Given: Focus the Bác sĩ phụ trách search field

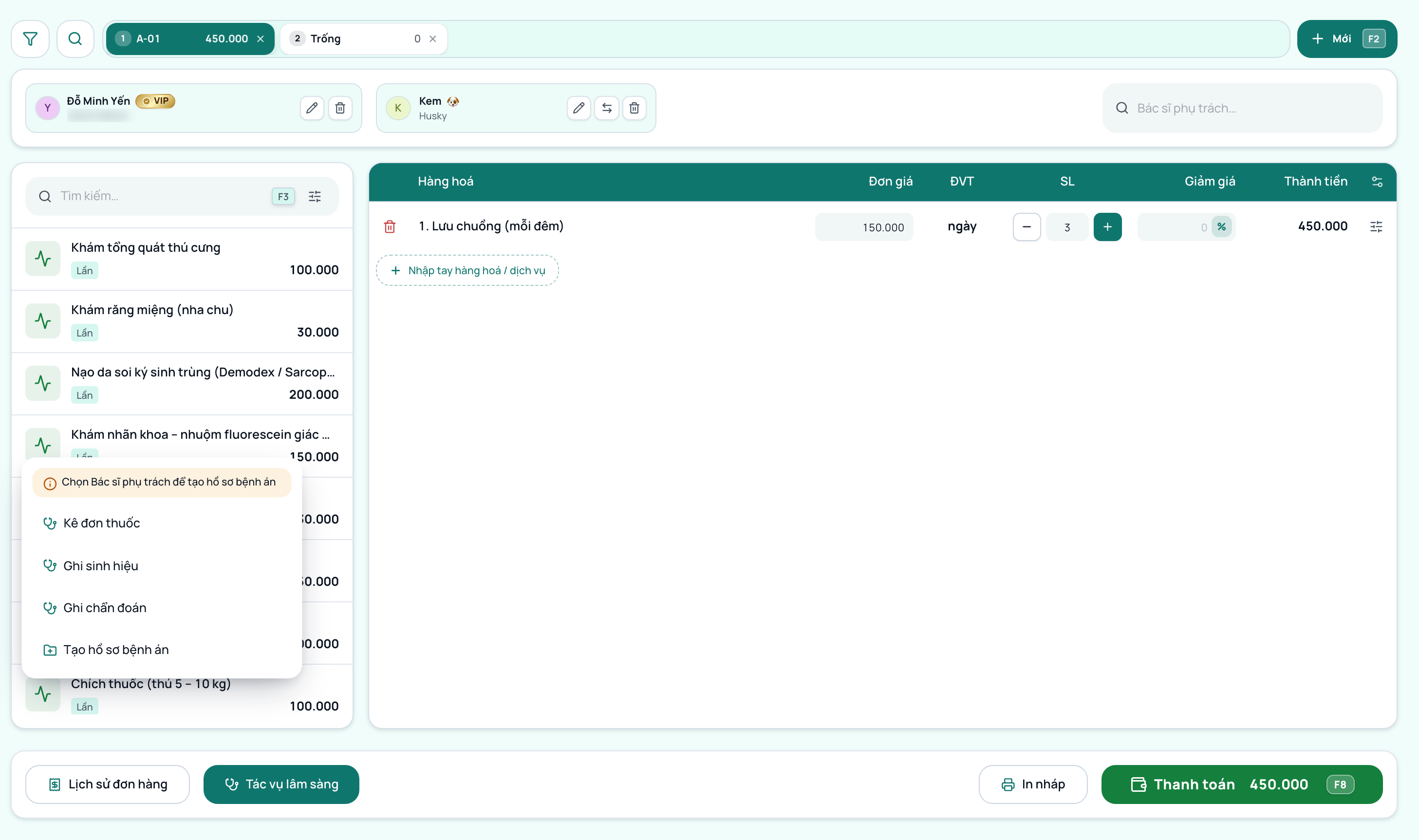Looking at the screenshot, I should coord(1242,108).
